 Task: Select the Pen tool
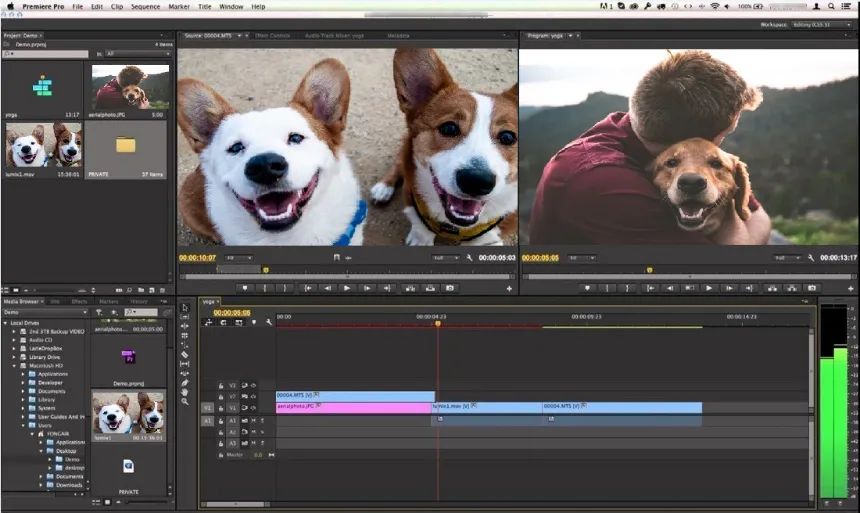pos(185,383)
